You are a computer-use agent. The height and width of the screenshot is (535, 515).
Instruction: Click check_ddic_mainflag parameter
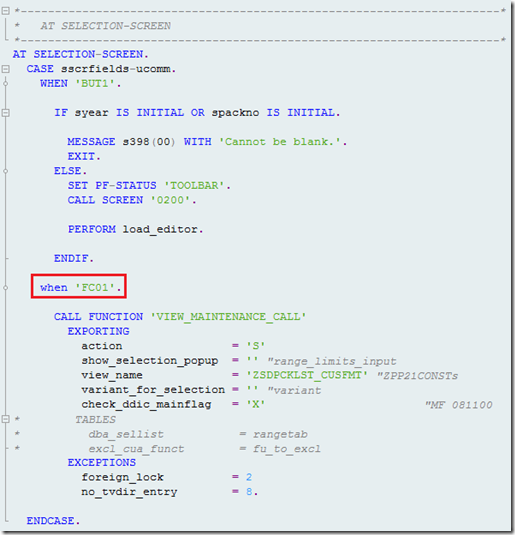tap(146, 404)
